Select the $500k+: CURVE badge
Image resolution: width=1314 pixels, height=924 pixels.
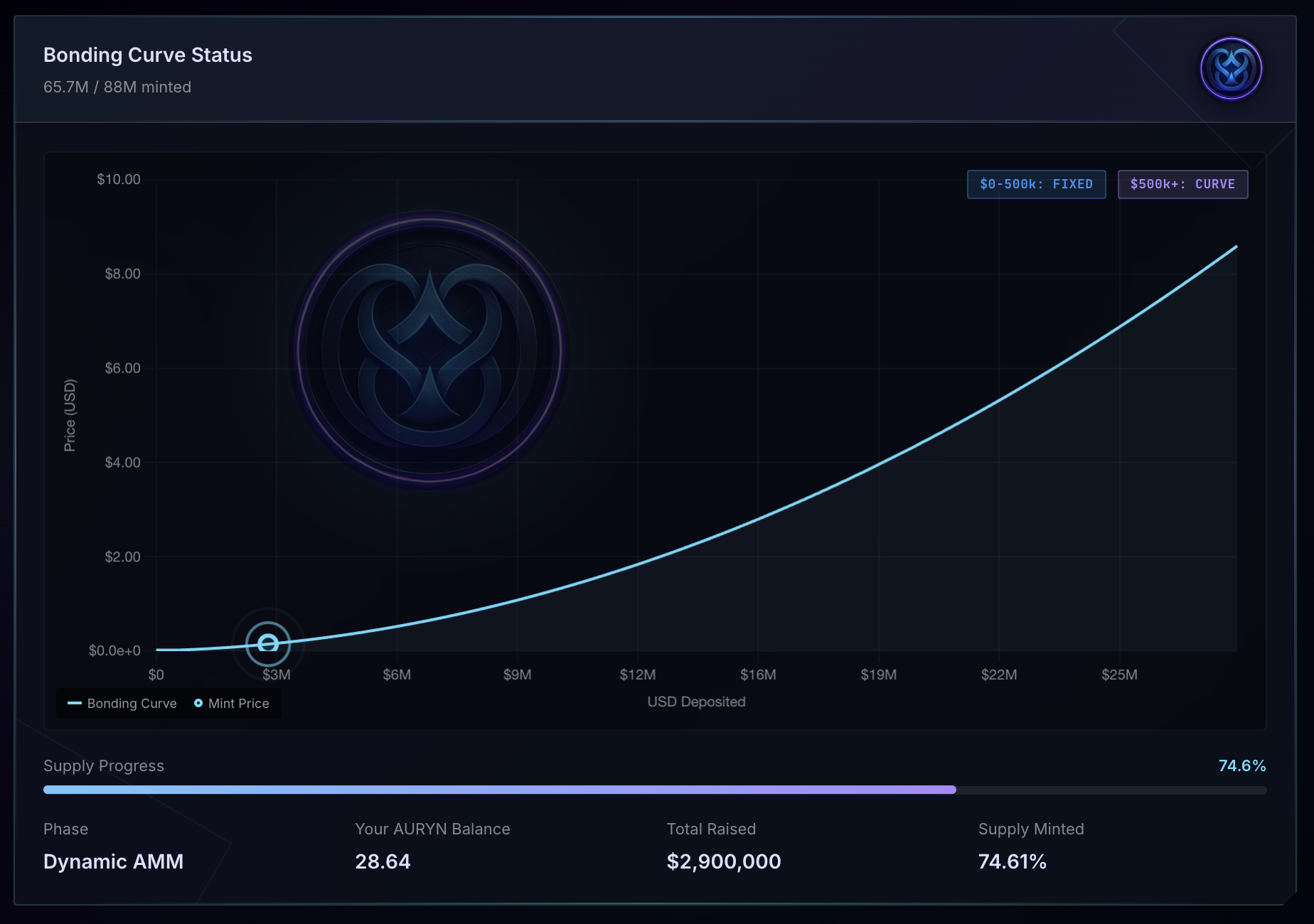1182,184
